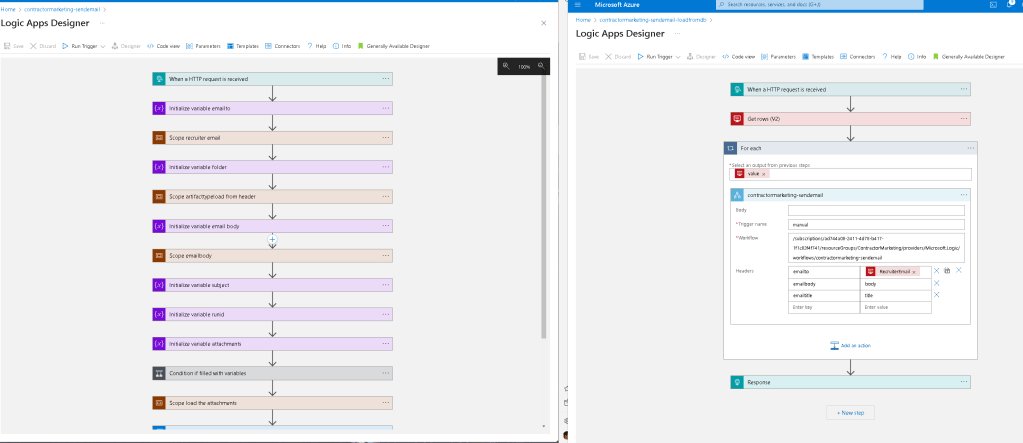
Task: Click Code view in the left designer toolbar
Action: coord(163,46)
